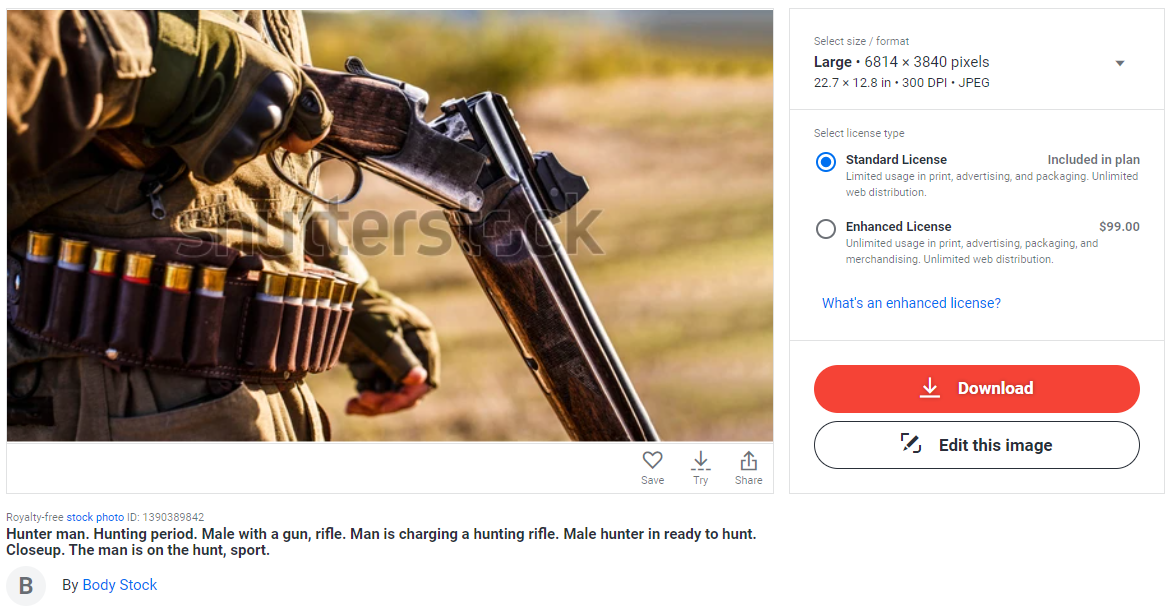The width and height of the screenshot is (1168, 614).
Task: Open the Share icon
Action: (x=749, y=460)
